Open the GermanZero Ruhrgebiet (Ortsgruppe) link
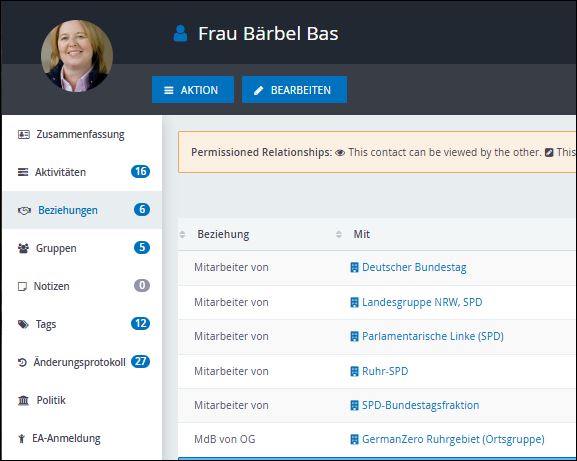 pyautogui.click(x=453, y=439)
